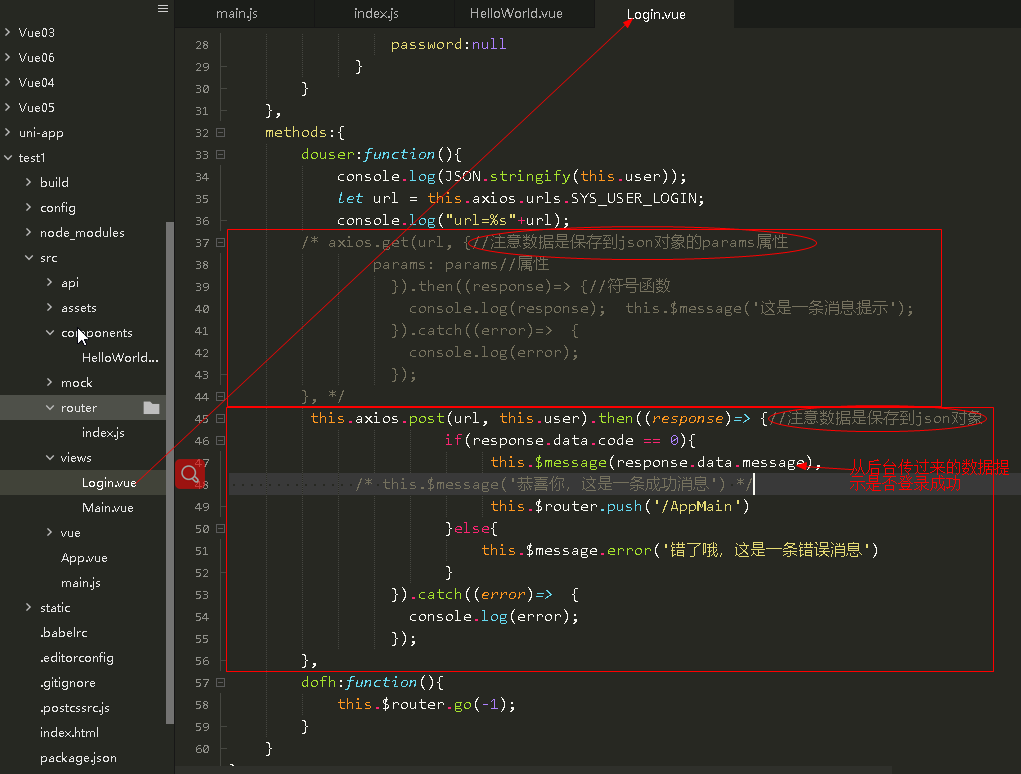Click line number 51 in the gutter
Image resolution: width=1021 pixels, height=774 pixels.
coord(202,551)
